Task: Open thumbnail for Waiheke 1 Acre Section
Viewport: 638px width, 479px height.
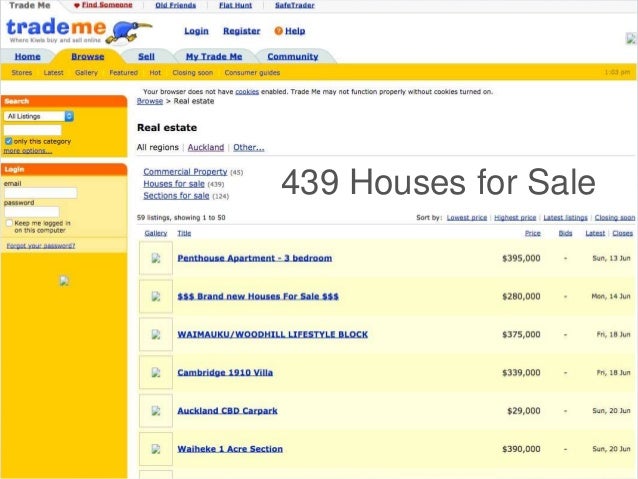Action: [x=156, y=449]
